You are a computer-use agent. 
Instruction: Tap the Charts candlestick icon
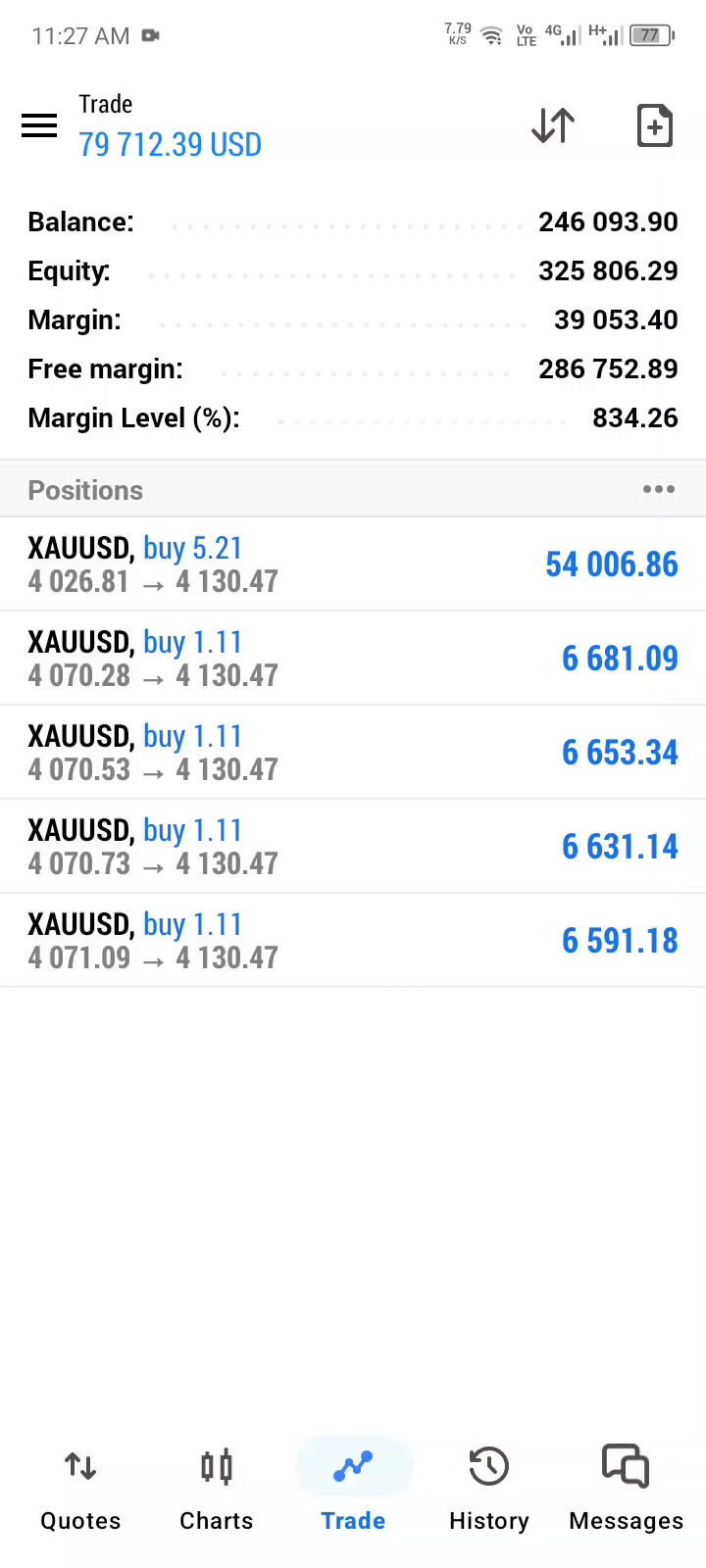click(217, 1467)
